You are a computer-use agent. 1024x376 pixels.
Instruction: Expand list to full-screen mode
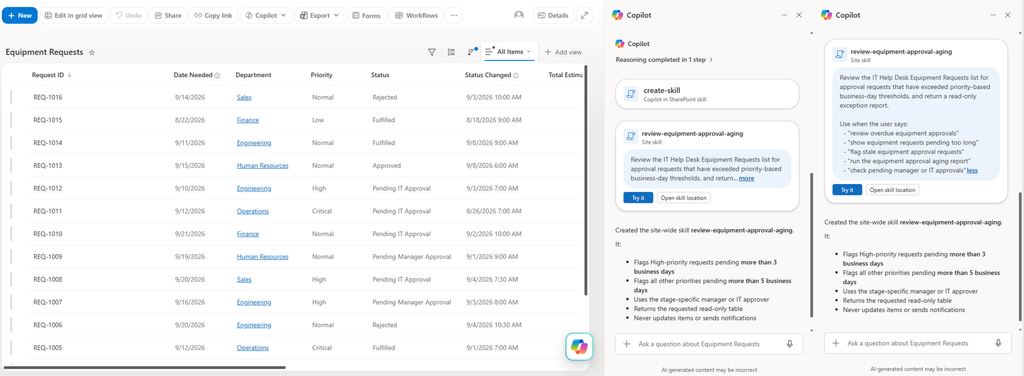[584, 15]
